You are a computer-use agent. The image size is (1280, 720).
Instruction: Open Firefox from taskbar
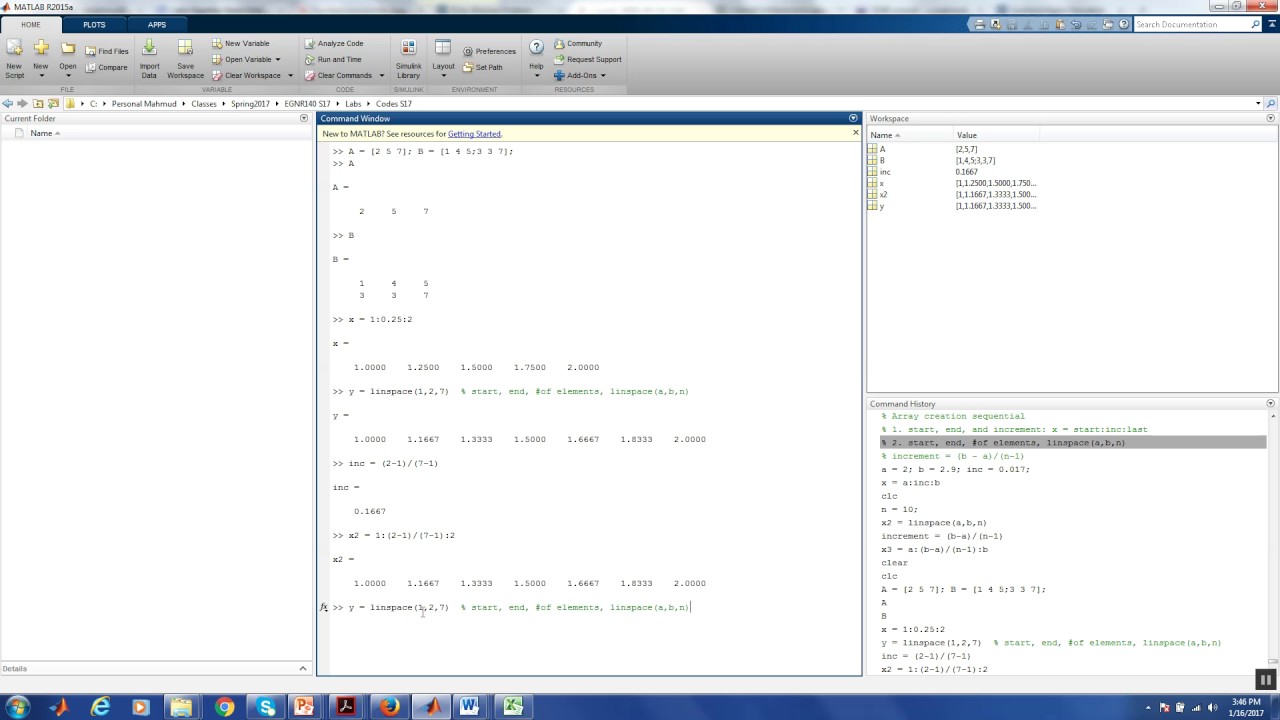(389, 707)
